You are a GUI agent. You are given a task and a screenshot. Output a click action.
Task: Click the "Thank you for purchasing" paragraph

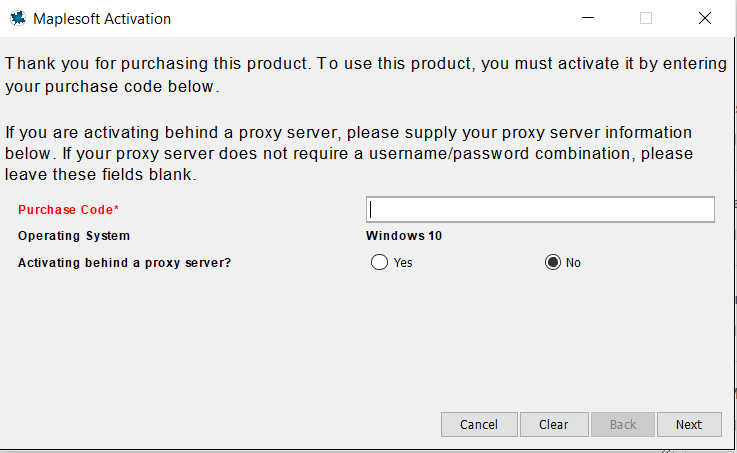[x=366, y=74]
